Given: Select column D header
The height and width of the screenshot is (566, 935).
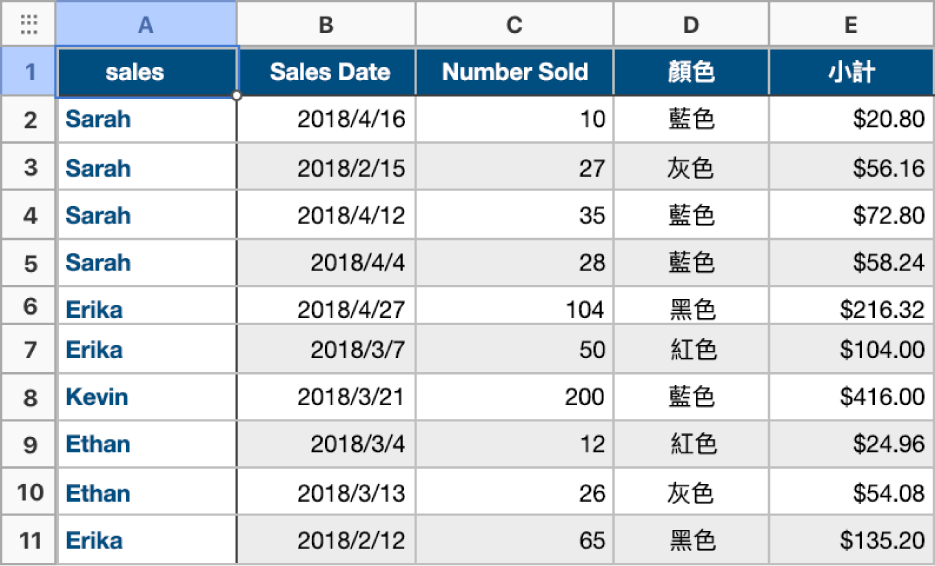Looking at the screenshot, I should coord(691,25).
